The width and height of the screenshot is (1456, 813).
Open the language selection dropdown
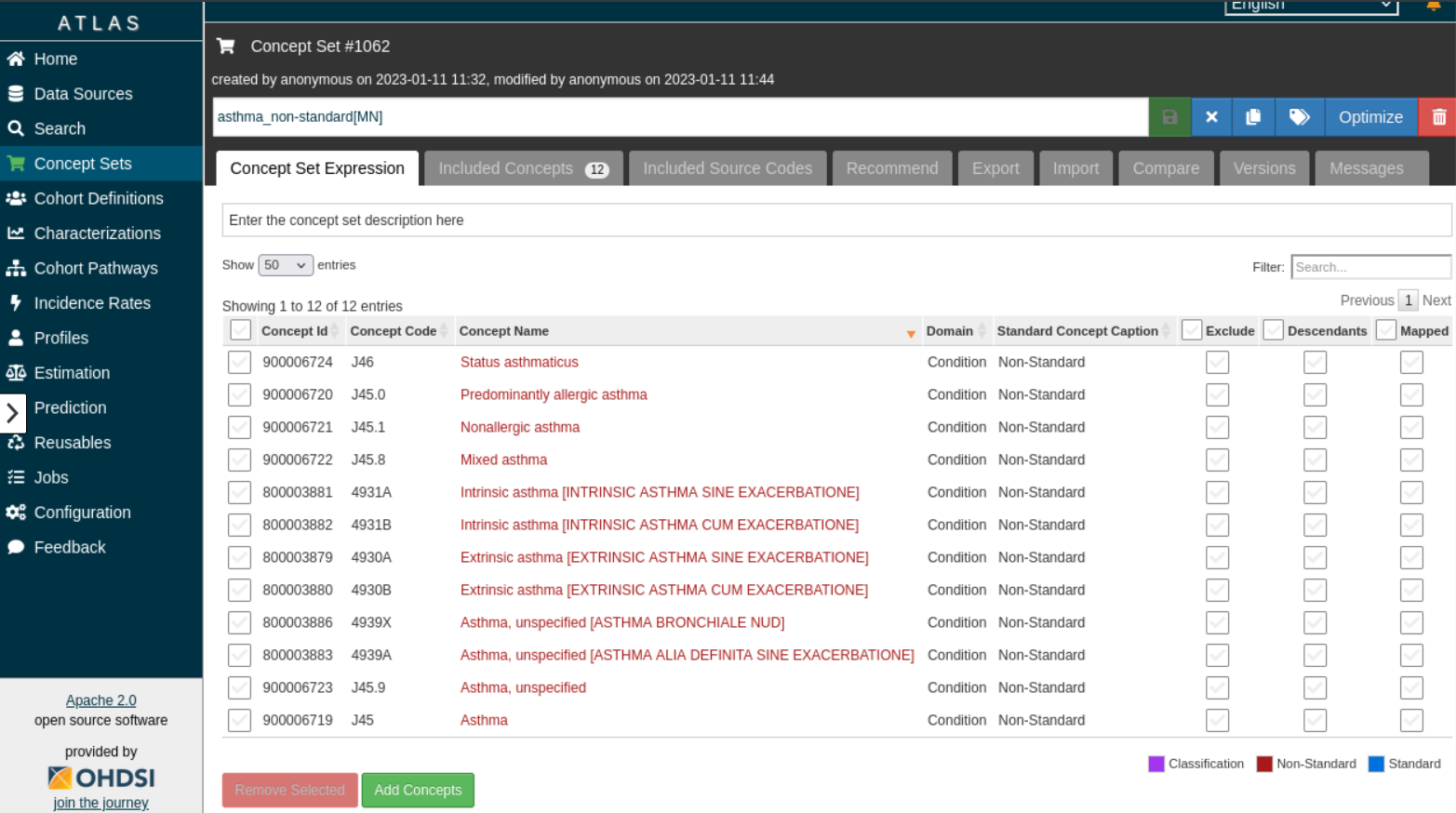coord(1310,6)
